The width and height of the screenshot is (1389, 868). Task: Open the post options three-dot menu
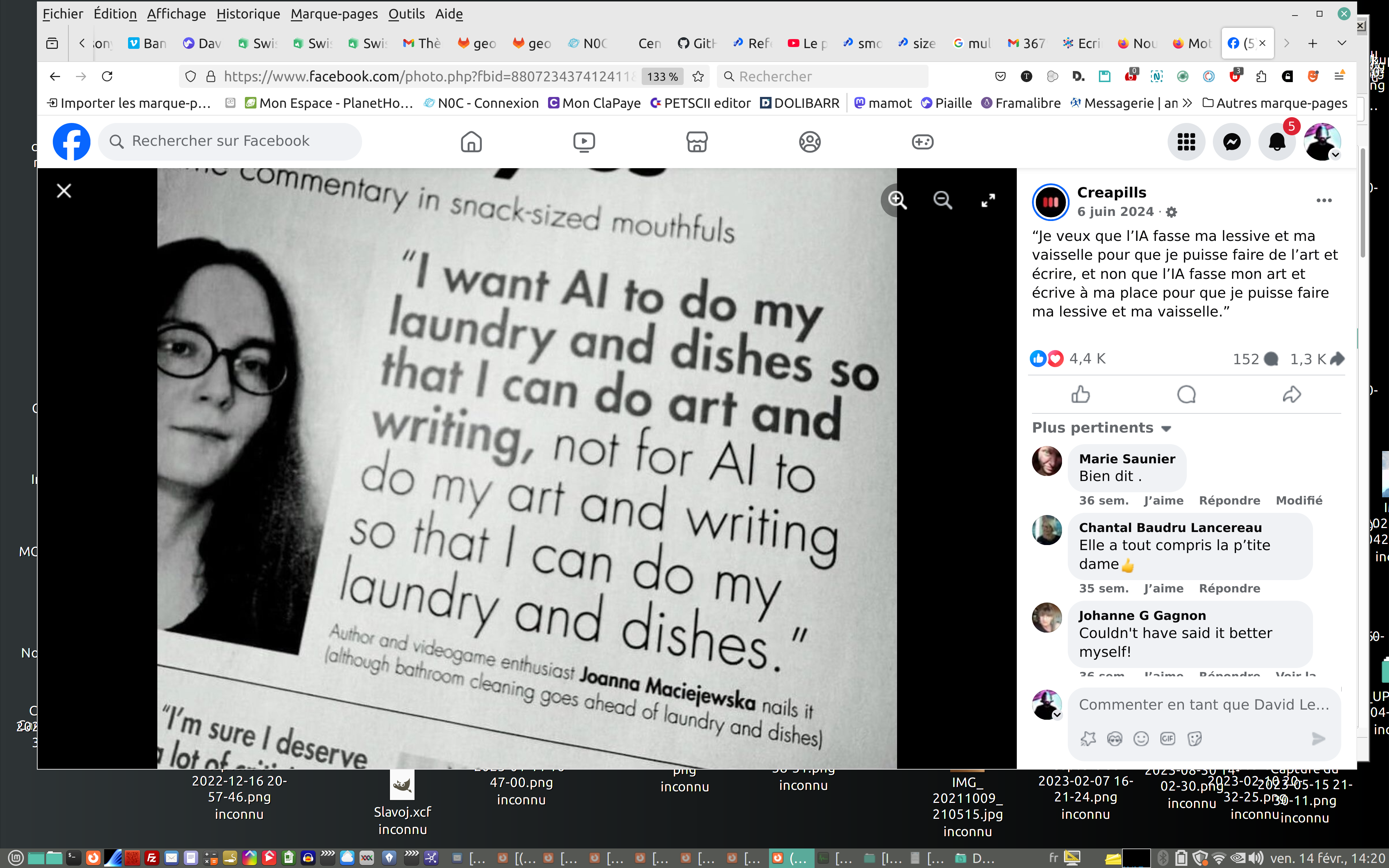(1324, 200)
